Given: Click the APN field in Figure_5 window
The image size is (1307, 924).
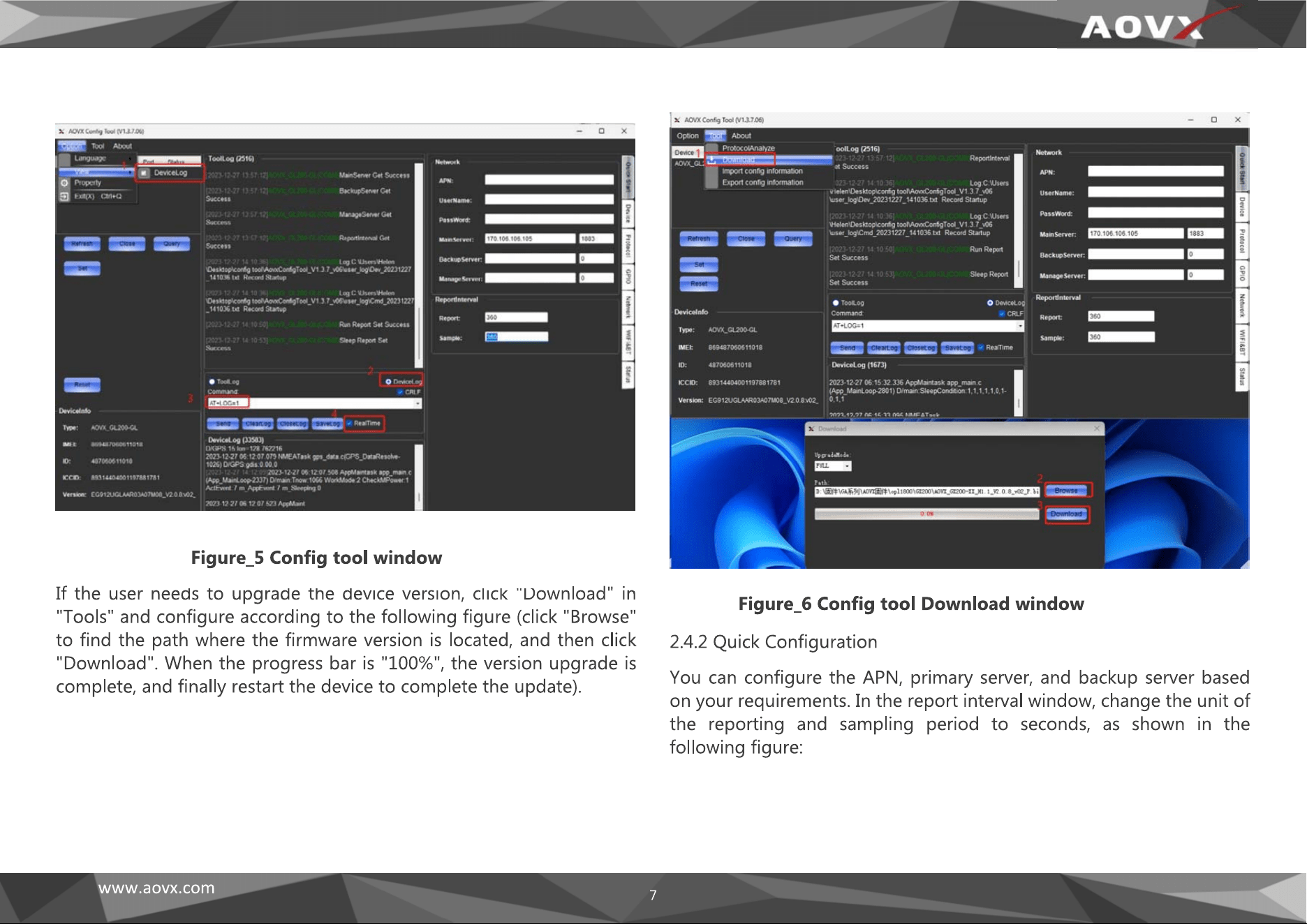Looking at the screenshot, I should click(x=549, y=180).
